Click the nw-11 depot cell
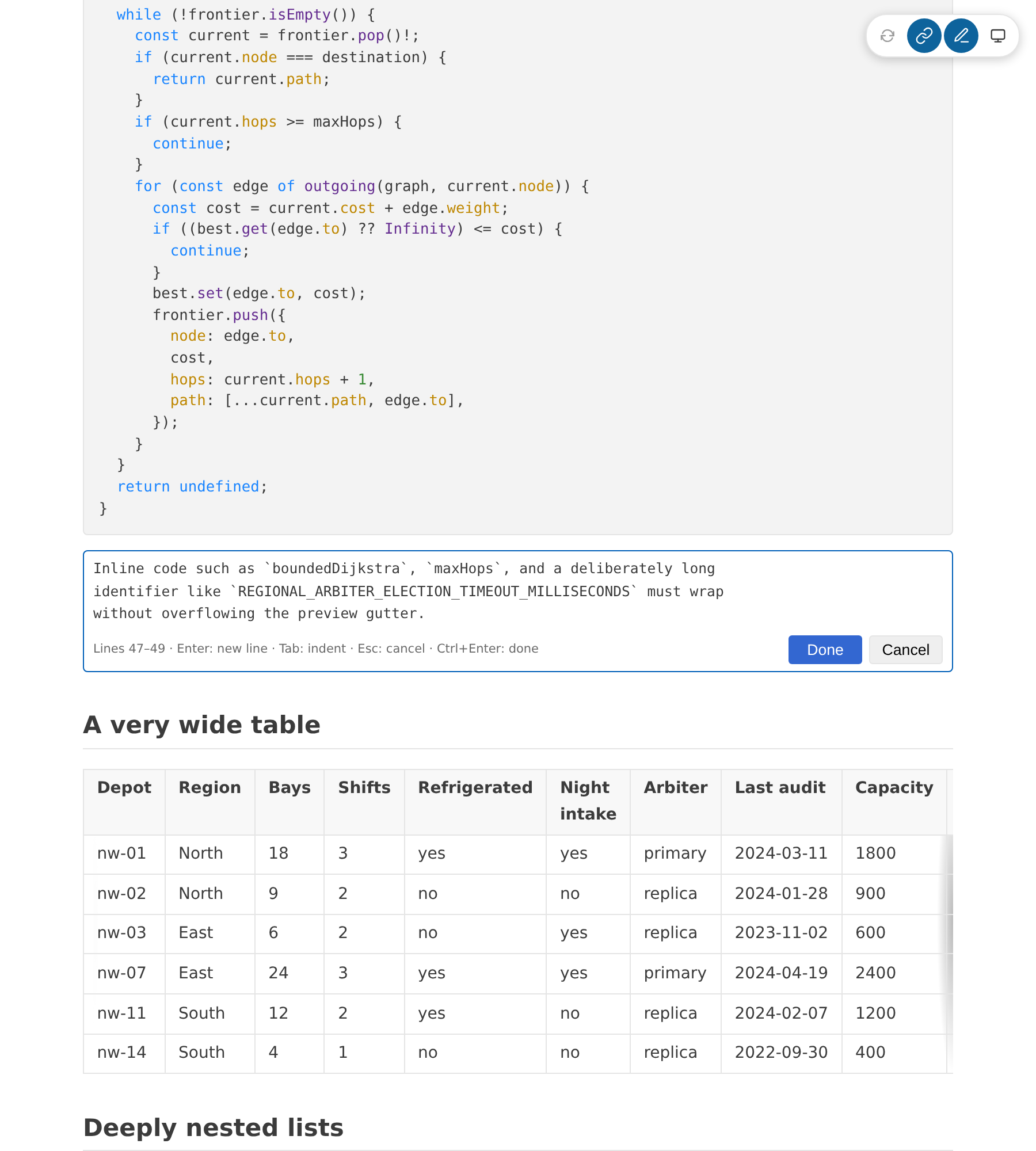This screenshot has width=1036, height=1151. pos(124,1014)
